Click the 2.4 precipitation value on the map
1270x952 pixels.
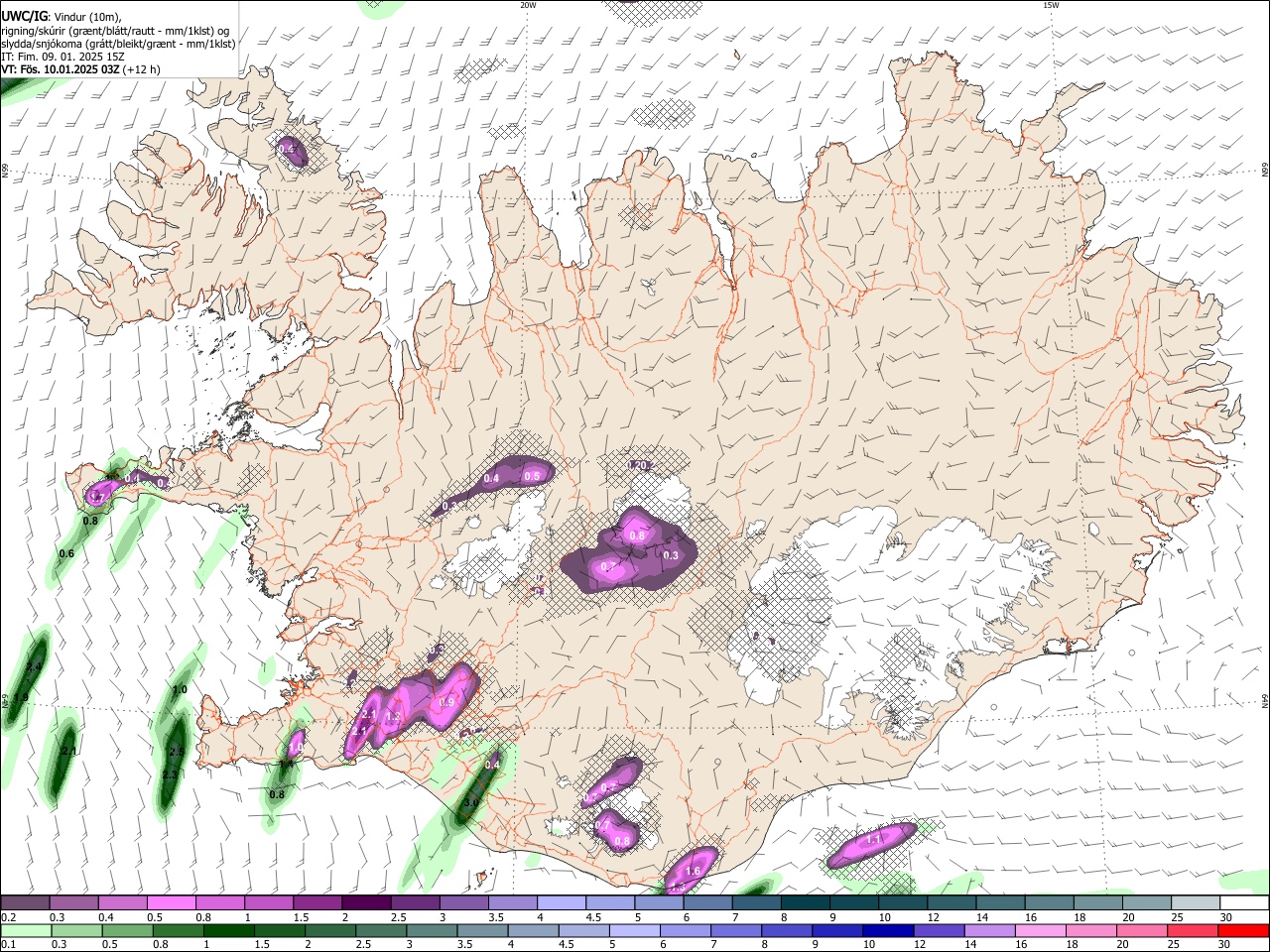[35, 666]
